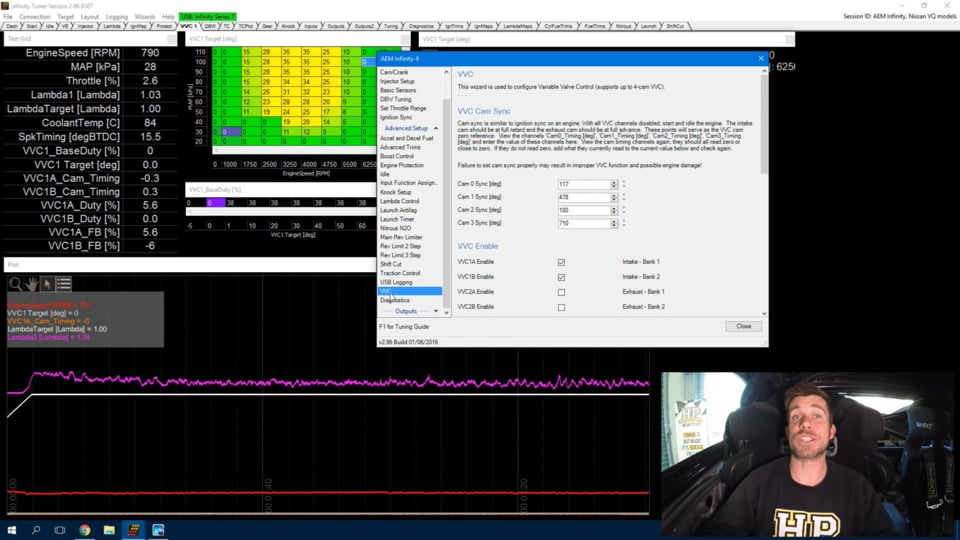Select Knock Setup in wizard list
This screenshot has width=960, height=540.
click(396, 192)
